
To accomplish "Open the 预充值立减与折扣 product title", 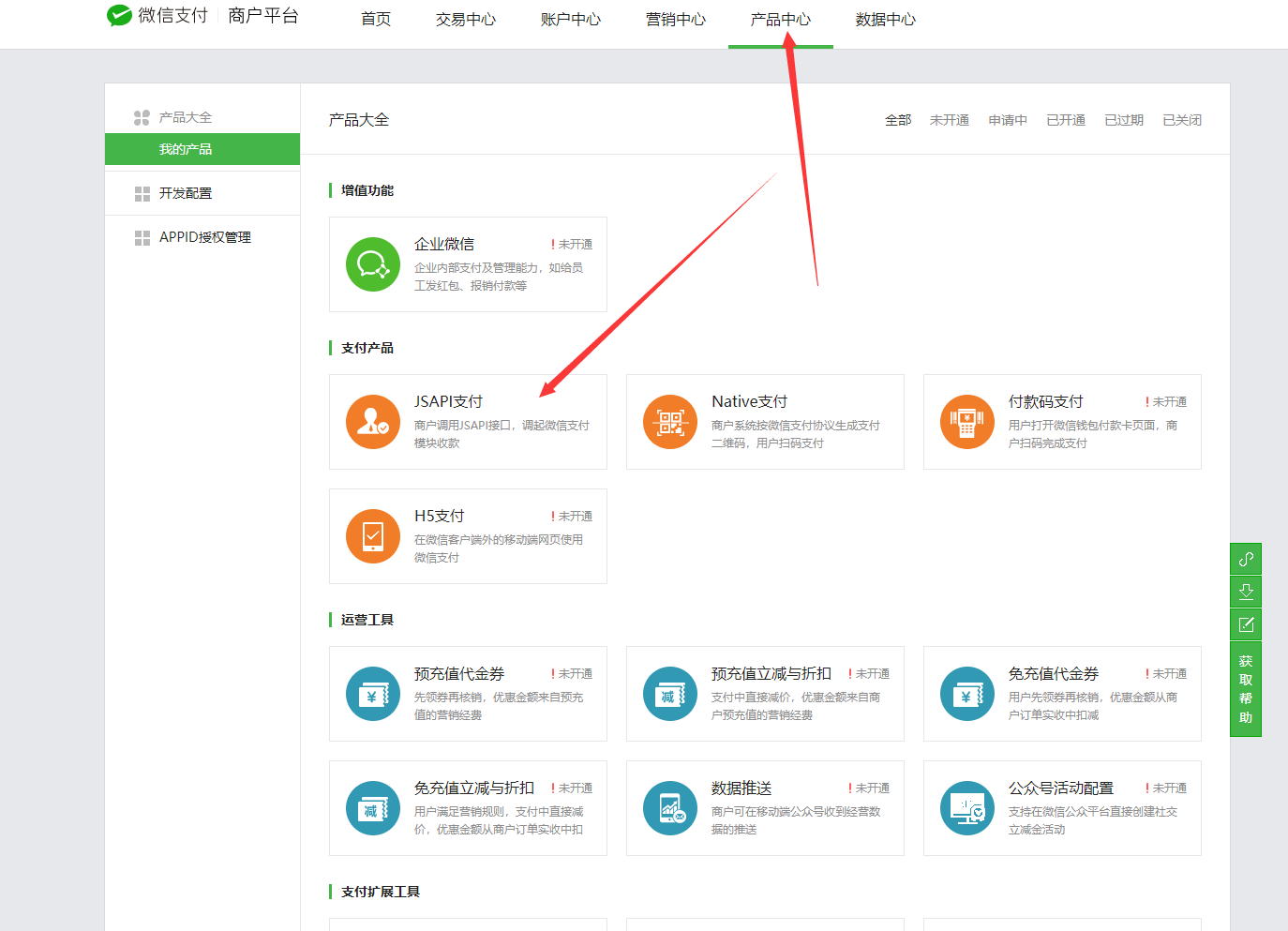I will click(x=771, y=673).
